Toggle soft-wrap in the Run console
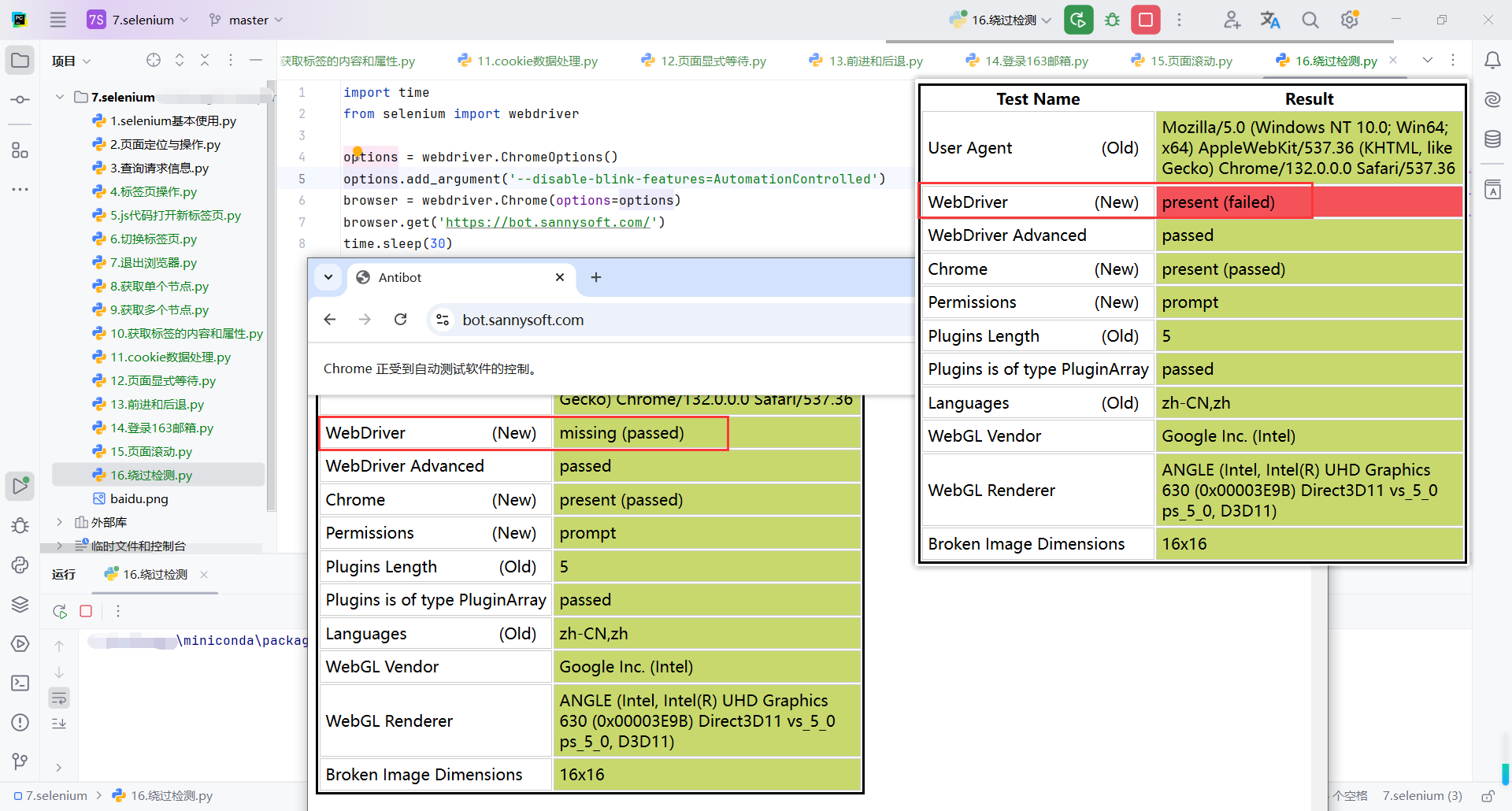 point(59,698)
